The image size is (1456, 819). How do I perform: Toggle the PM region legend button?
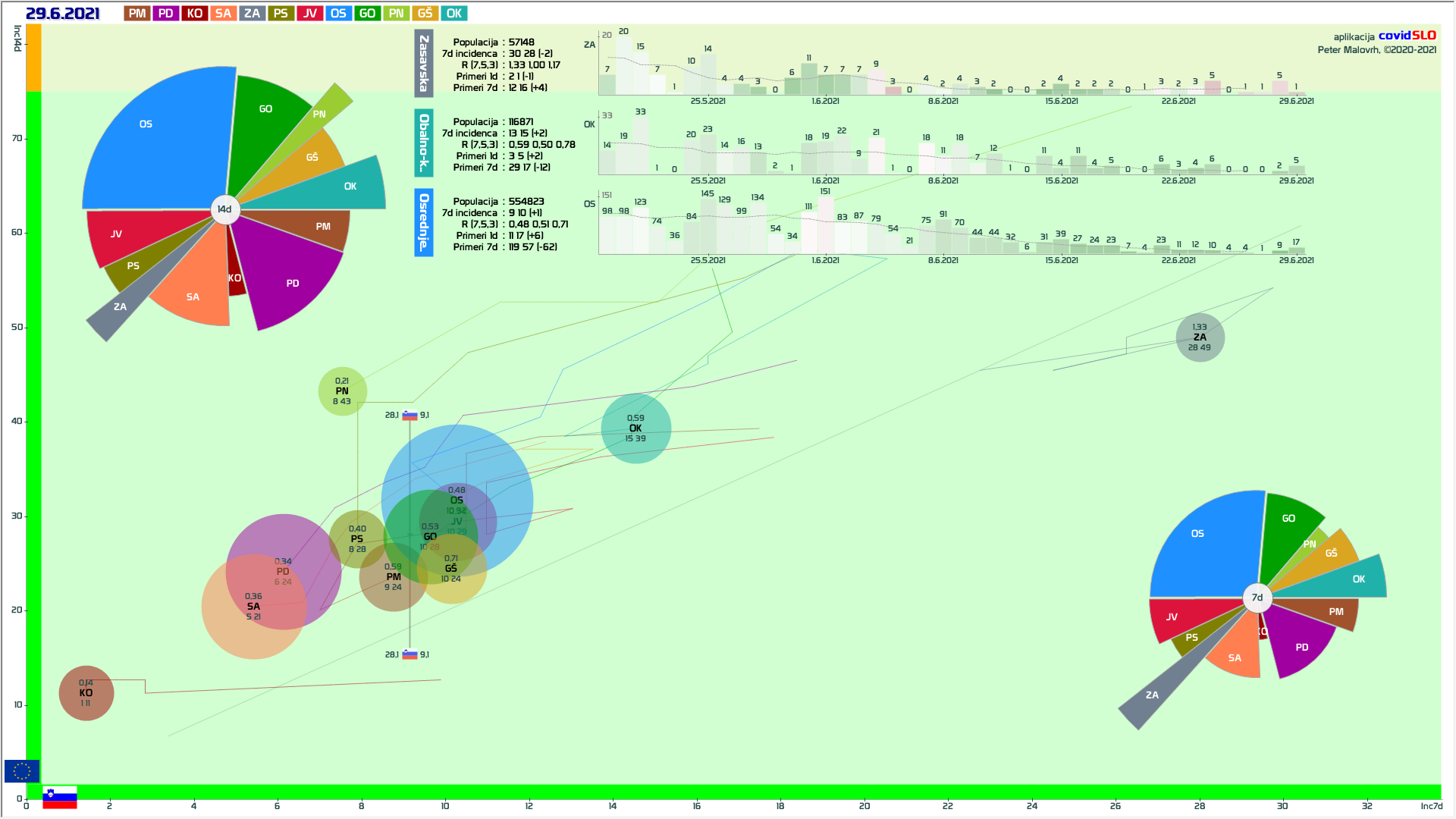tap(137, 14)
